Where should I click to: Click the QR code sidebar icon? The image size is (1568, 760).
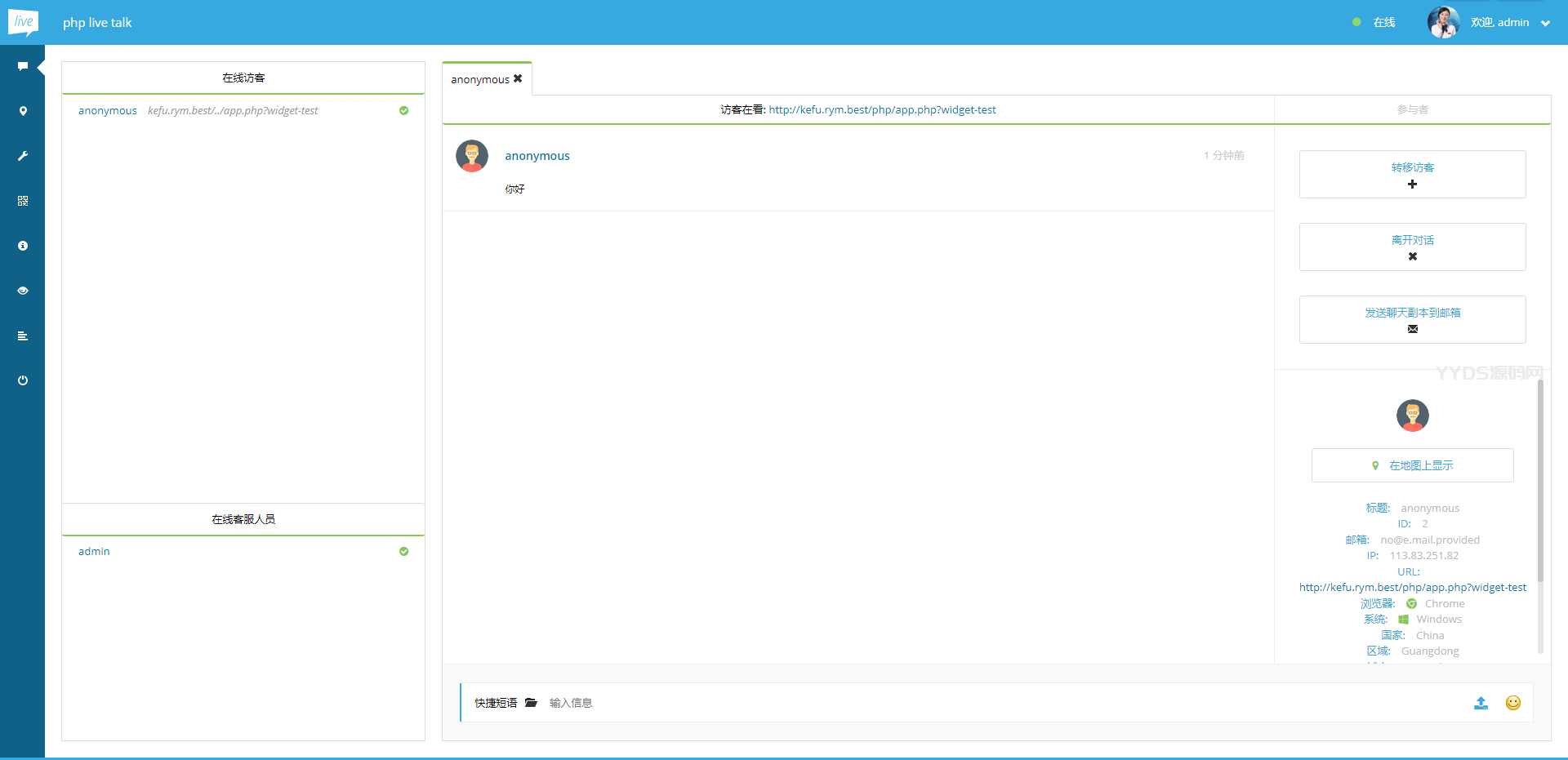point(23,201)
